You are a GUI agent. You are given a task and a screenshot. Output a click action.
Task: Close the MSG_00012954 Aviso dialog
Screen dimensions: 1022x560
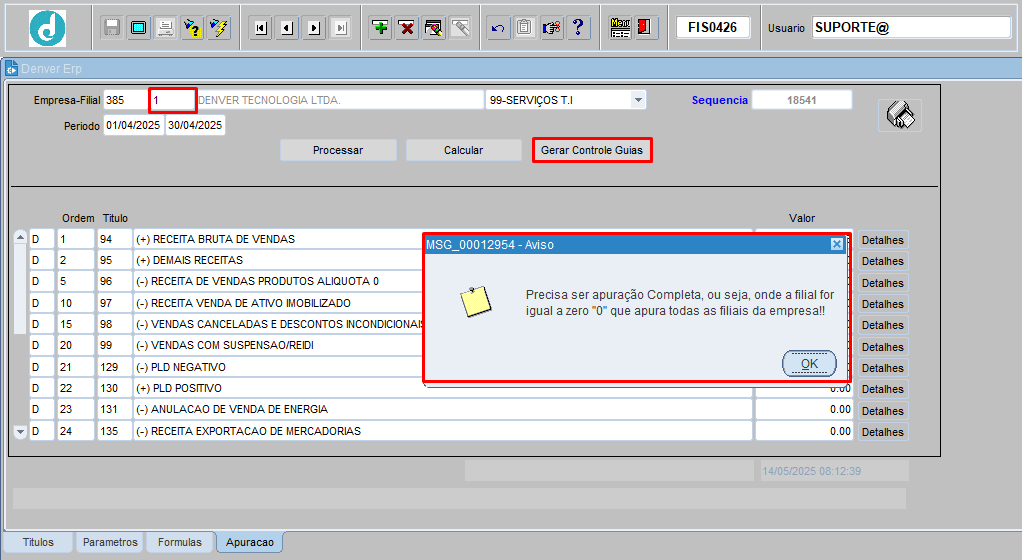pos(836,245)
